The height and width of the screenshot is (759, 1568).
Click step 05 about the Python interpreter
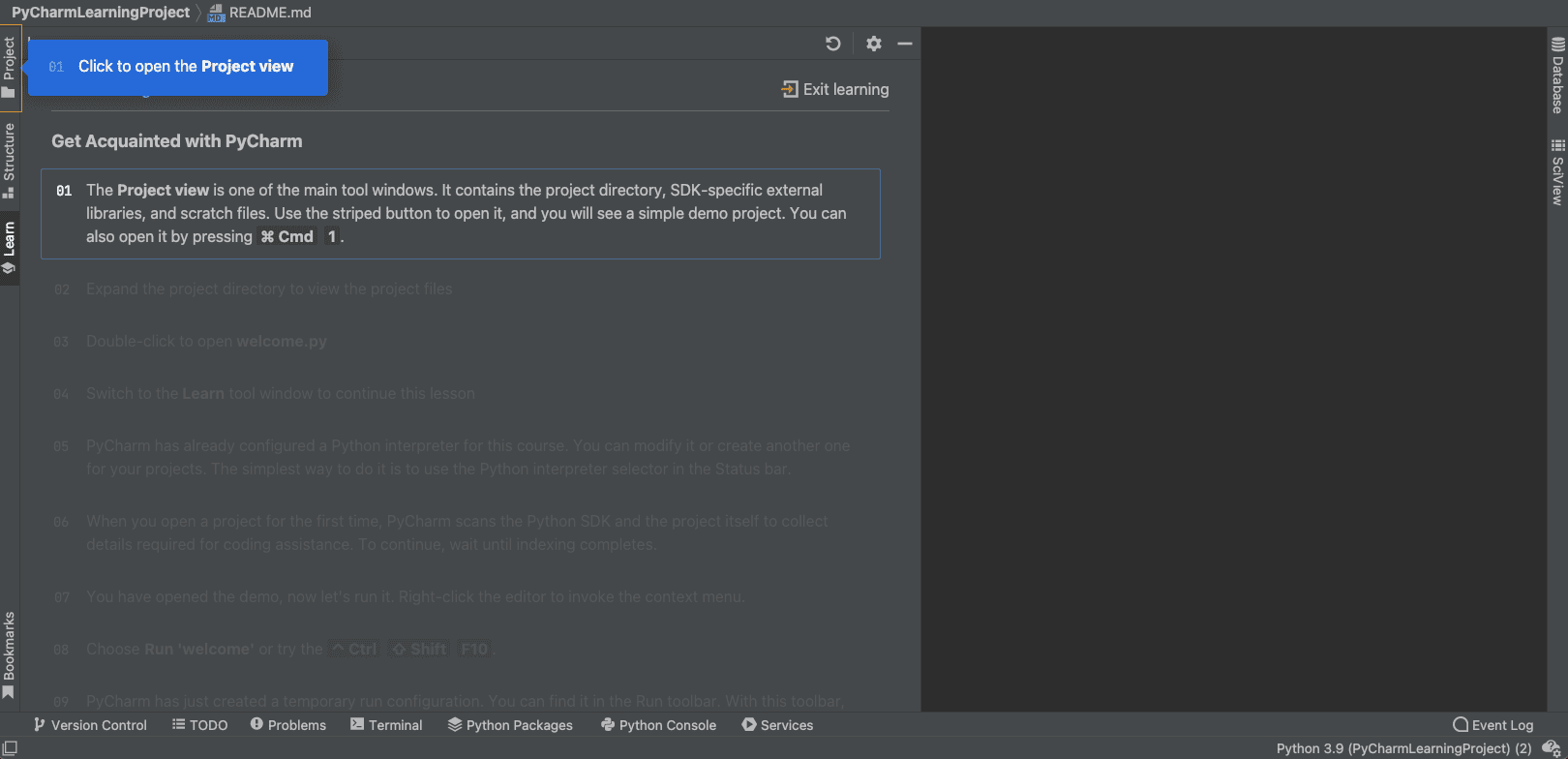pyautogui.click(x=468, y=458)
